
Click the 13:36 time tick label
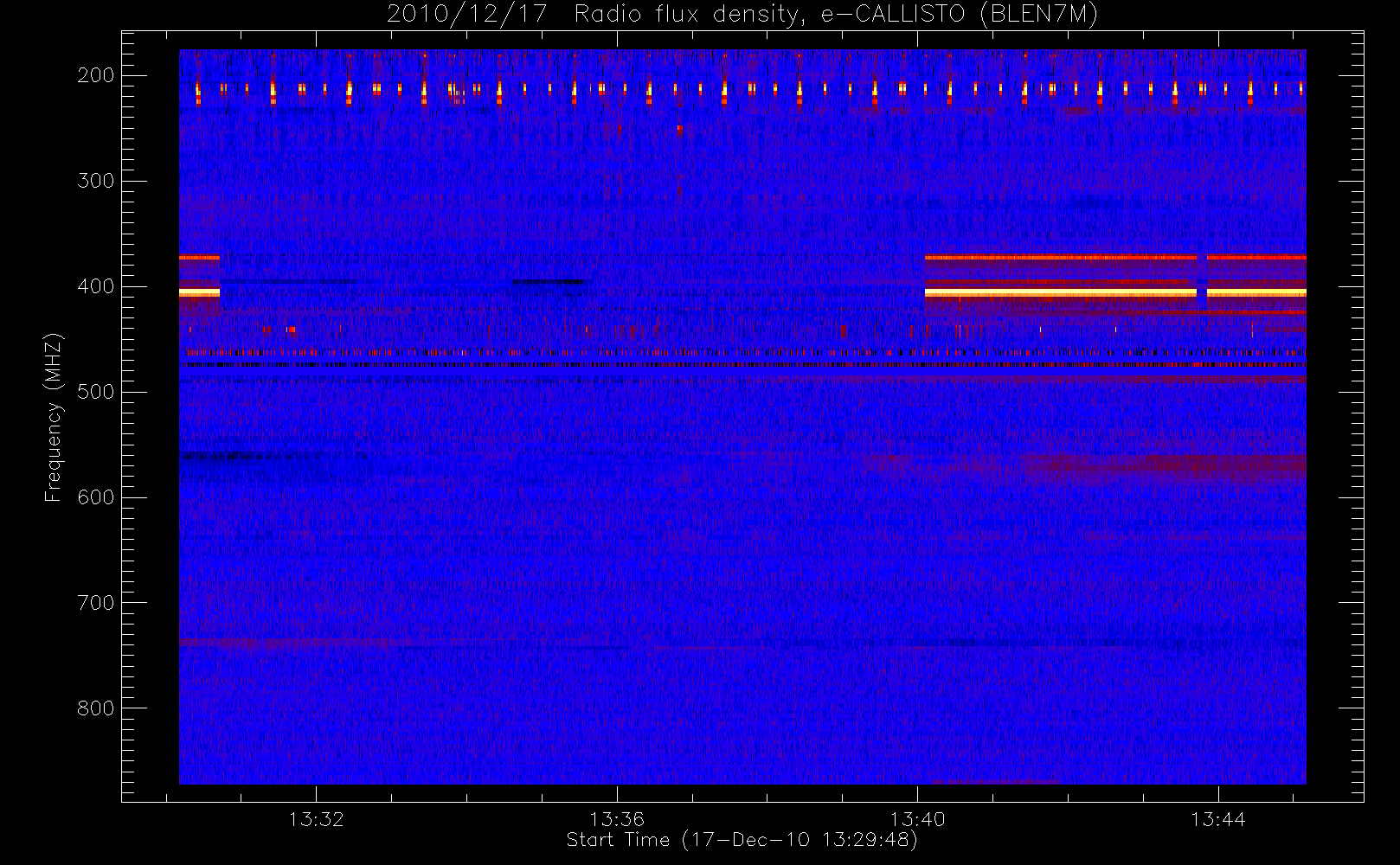click(x=617, y=819)
